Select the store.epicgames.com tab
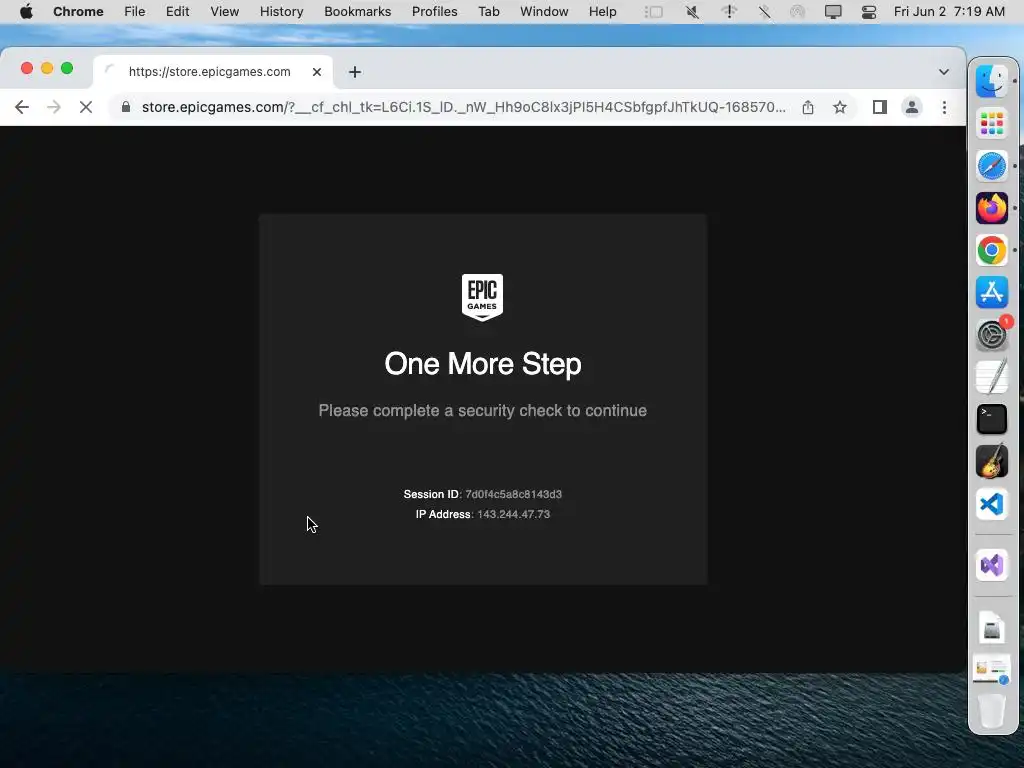1024x768 pixels. [x=213, y=72]
